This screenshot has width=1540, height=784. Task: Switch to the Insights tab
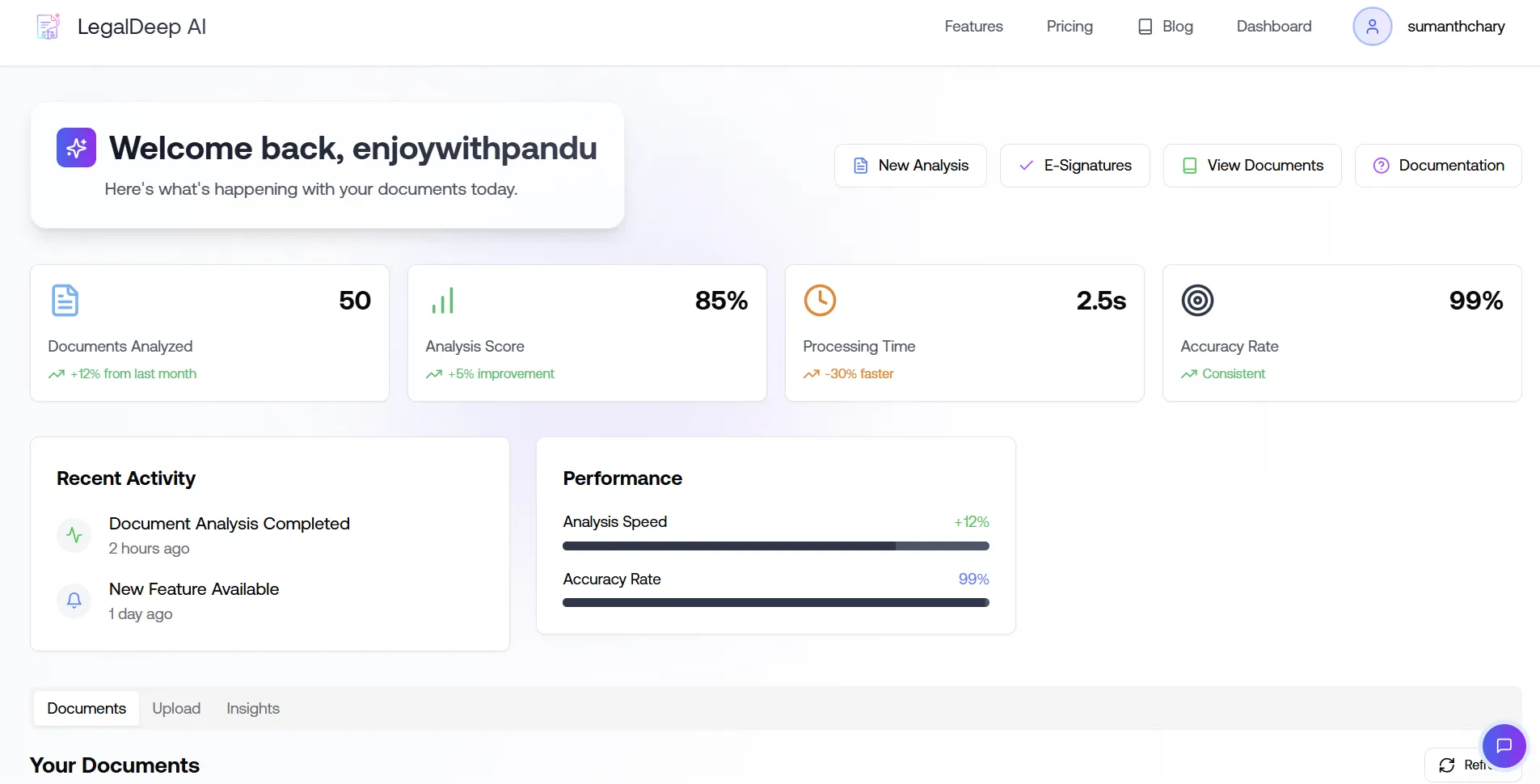point(253,709)
